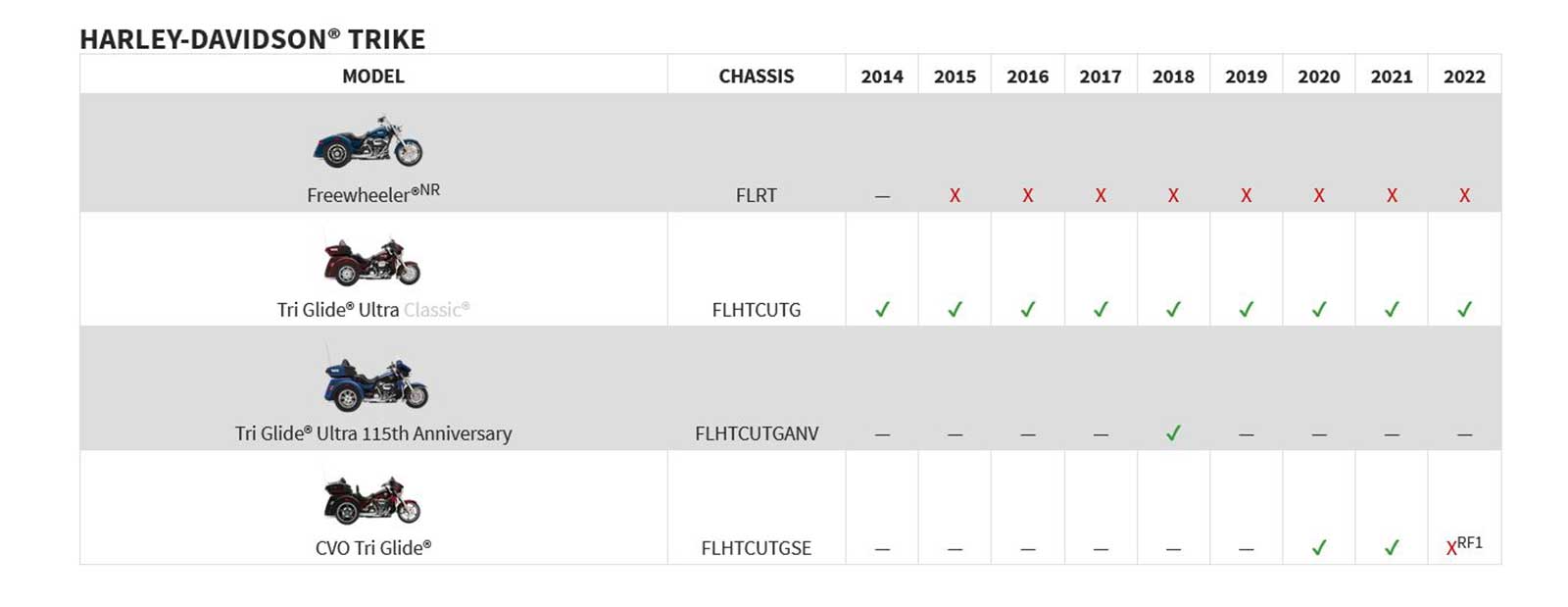
Task: Click the Tri Glide Ultra trike image
Action: click(x=372, y=261)
